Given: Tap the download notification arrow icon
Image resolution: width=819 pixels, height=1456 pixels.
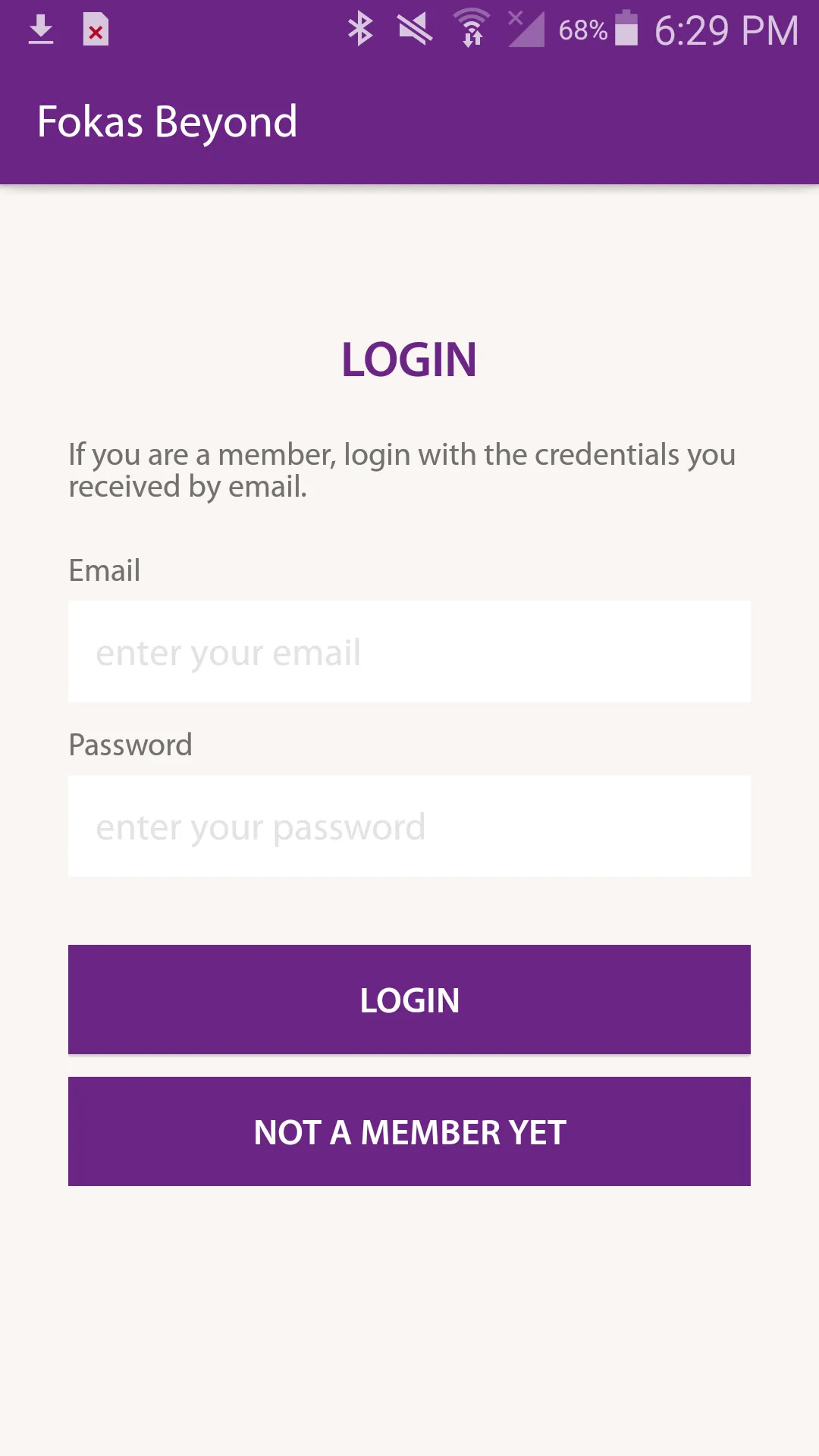Looking at the screenshot, I should tap(41, 30).
